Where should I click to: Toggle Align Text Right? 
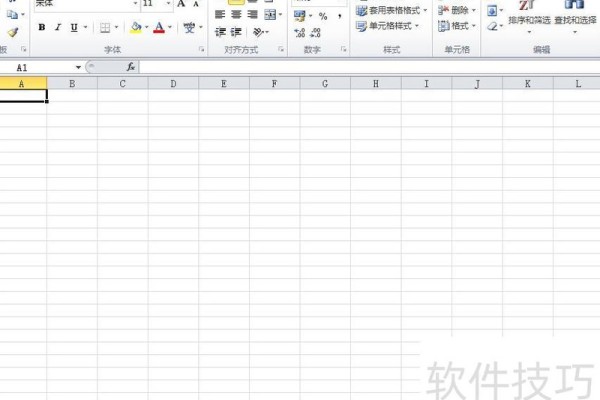[253, 15]
